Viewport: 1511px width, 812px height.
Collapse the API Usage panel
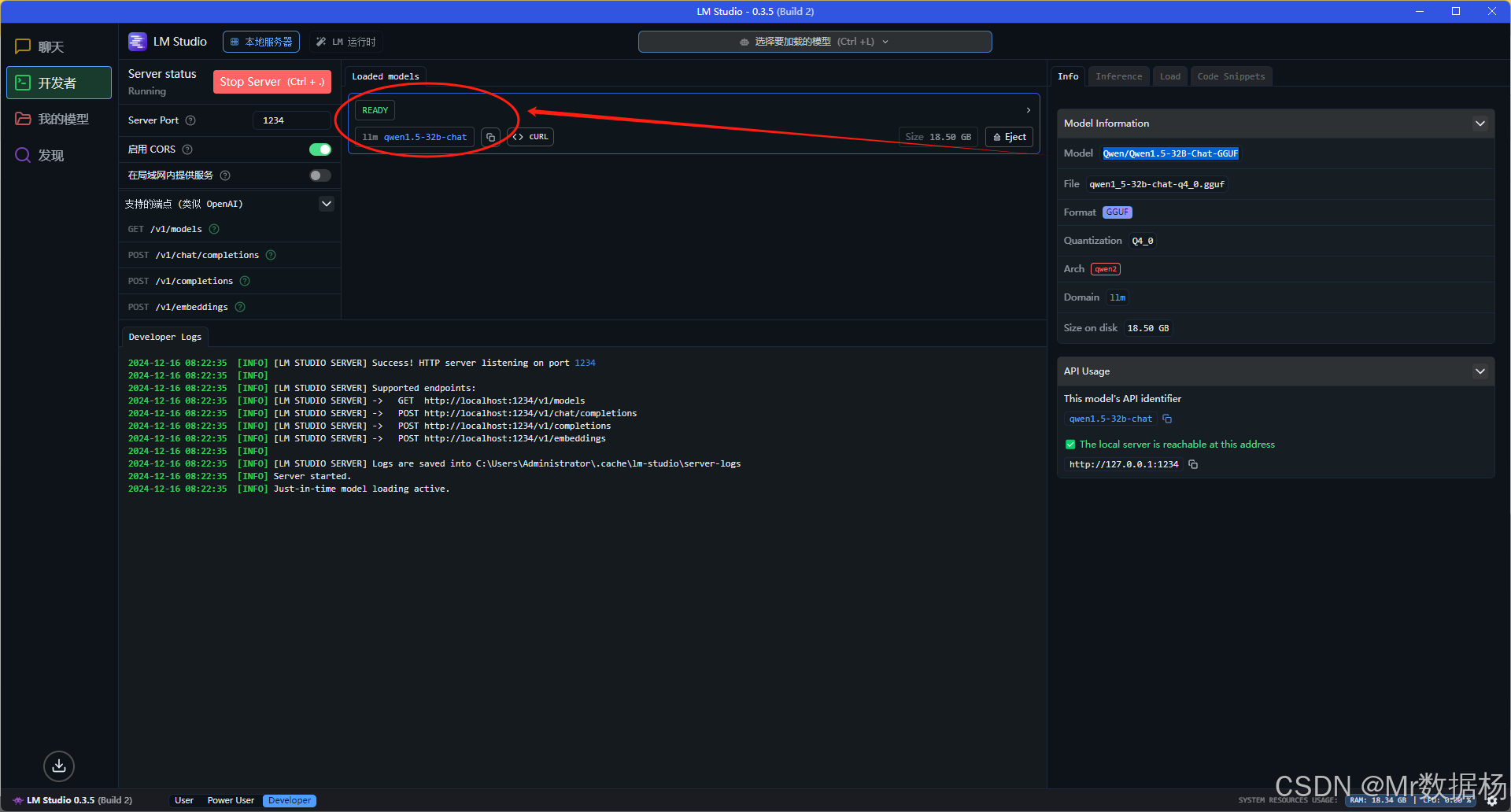pos(1480,371)
